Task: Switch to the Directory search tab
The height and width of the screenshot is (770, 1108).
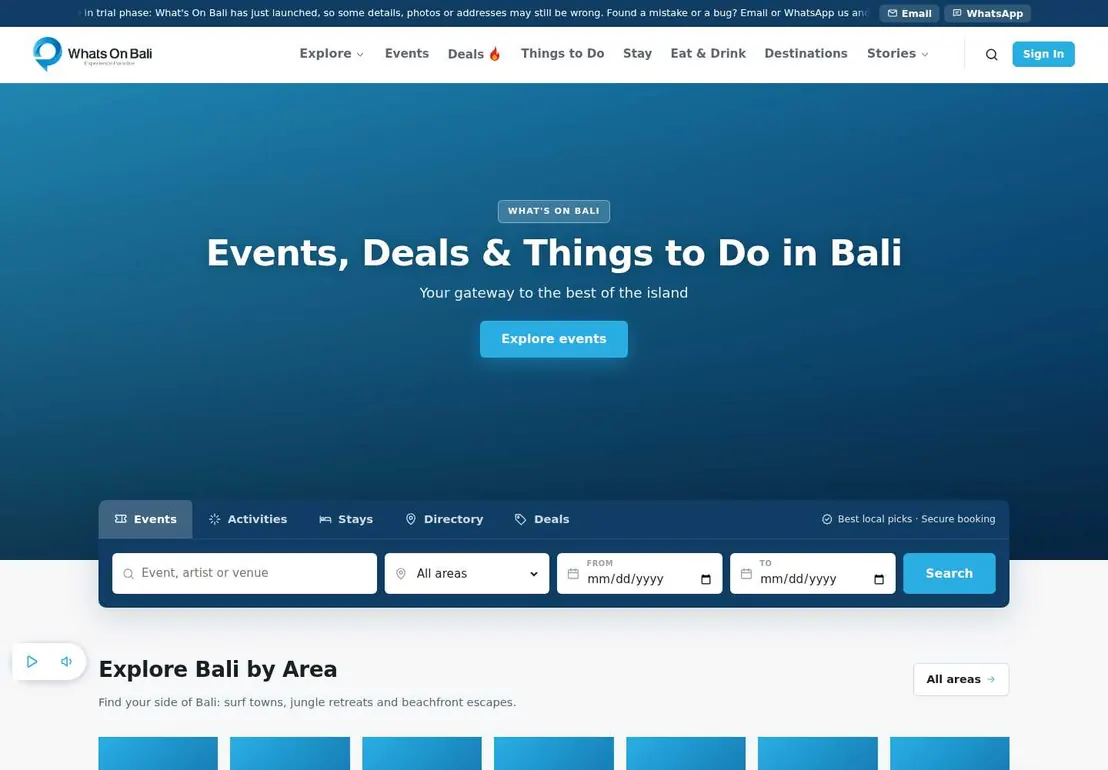Action: [x=444, y=519]
